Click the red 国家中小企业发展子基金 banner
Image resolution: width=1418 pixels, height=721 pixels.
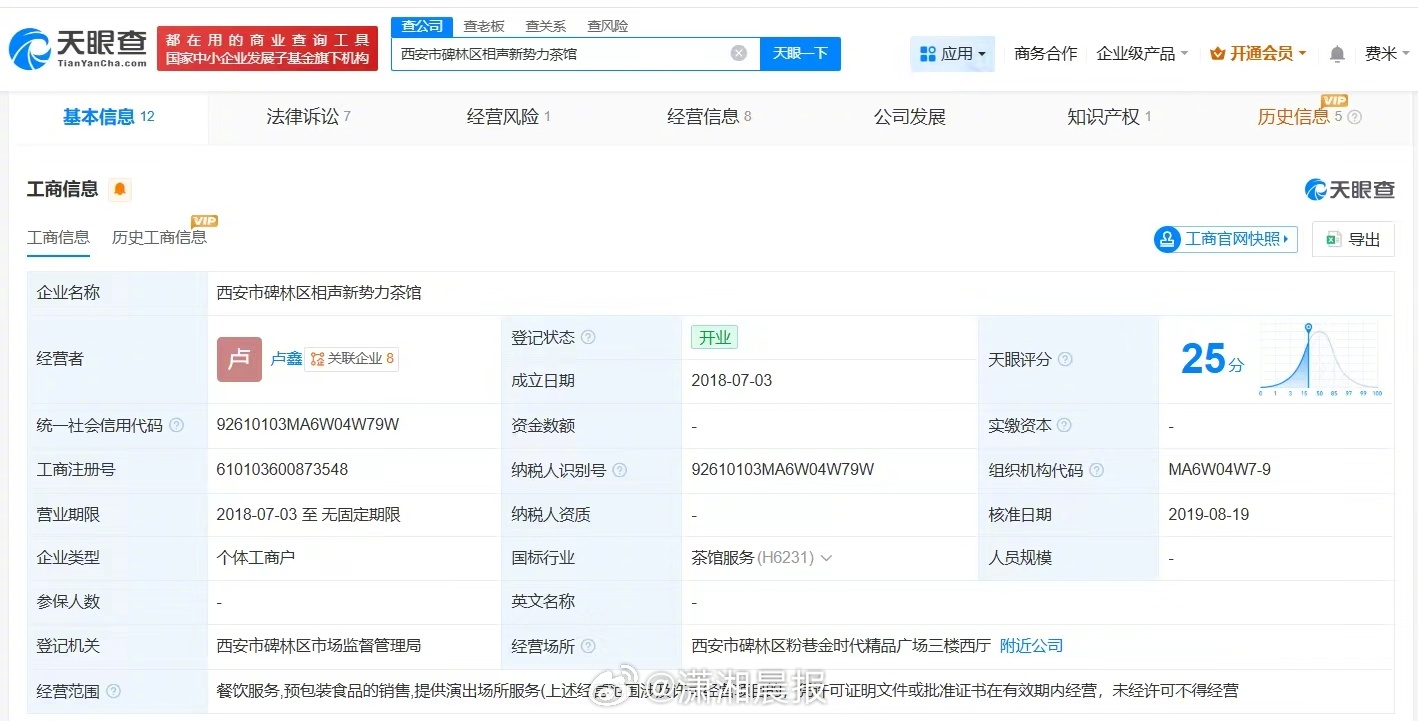coord(267,49)
